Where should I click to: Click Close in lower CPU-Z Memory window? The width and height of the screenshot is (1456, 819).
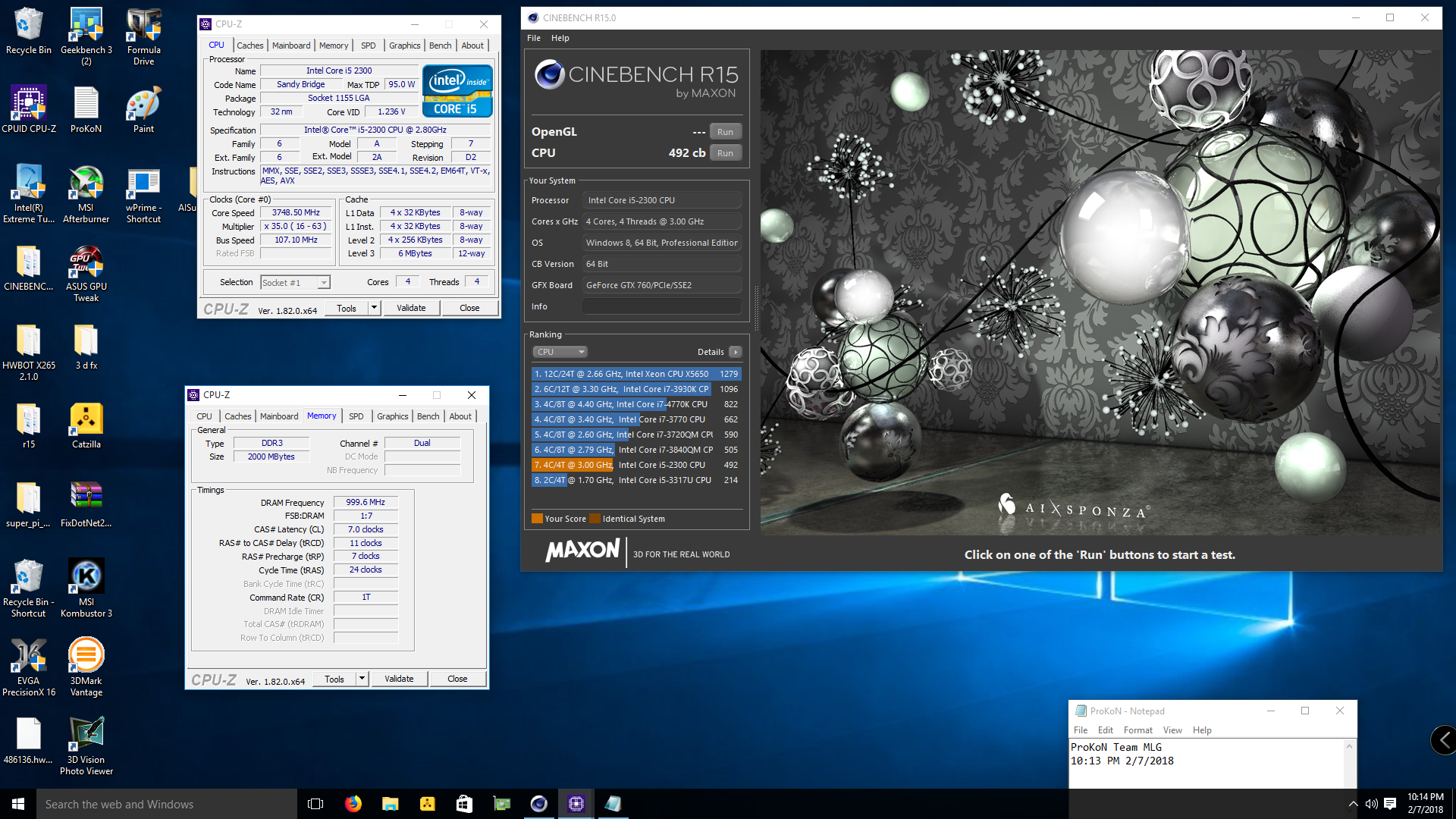tap(457, 679)
